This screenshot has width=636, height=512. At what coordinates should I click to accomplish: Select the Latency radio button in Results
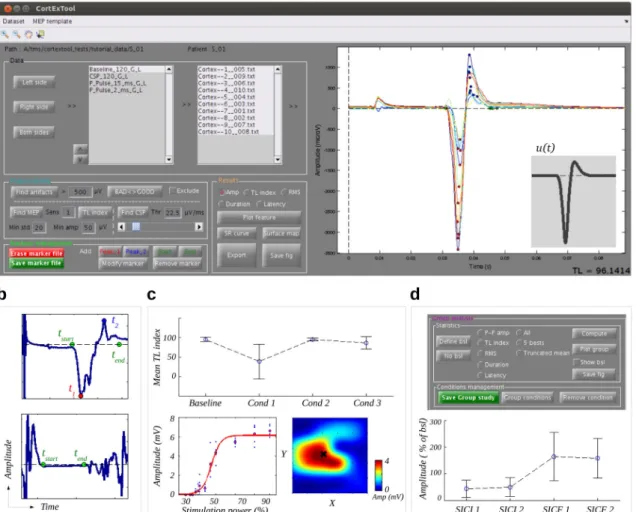259,204
